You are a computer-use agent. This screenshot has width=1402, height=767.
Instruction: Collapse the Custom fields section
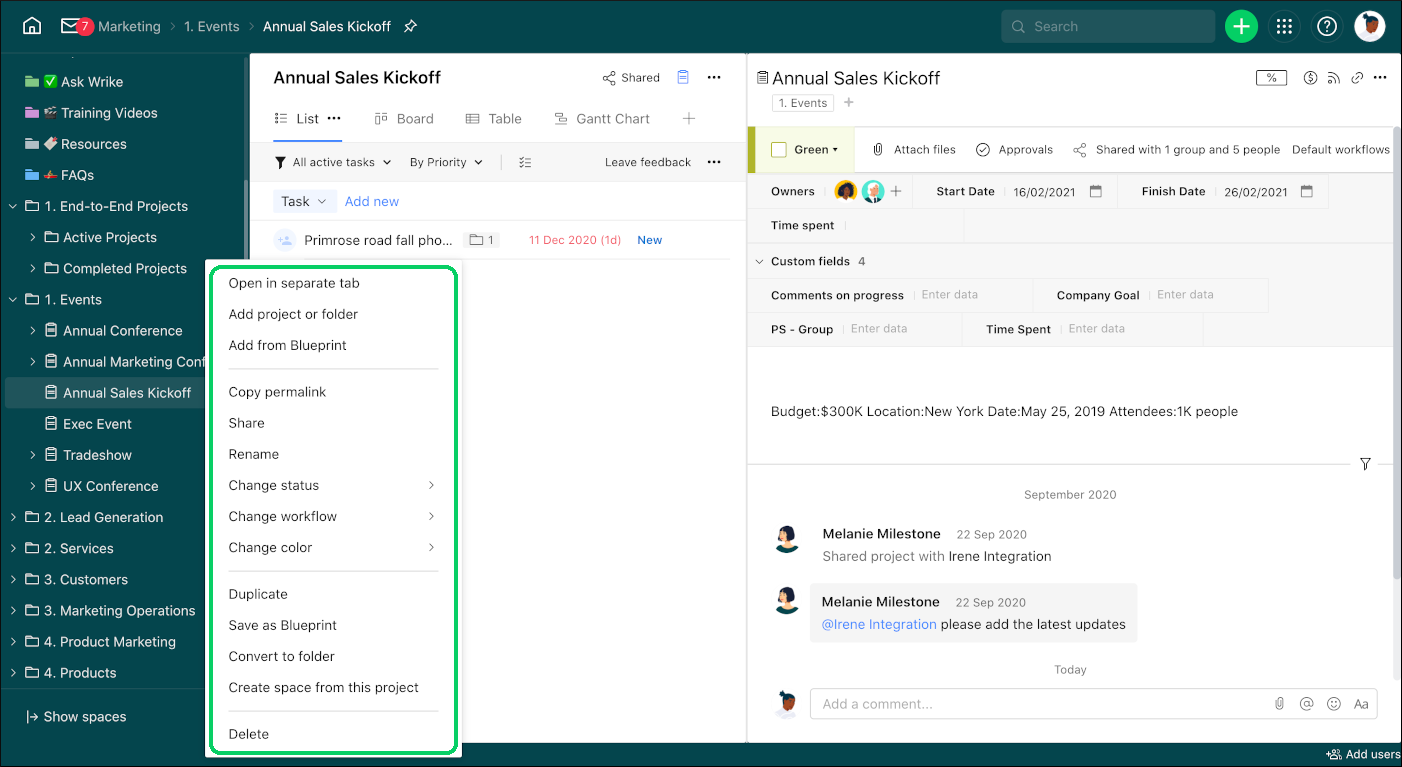pyautogui.click(x=759, y=261)
